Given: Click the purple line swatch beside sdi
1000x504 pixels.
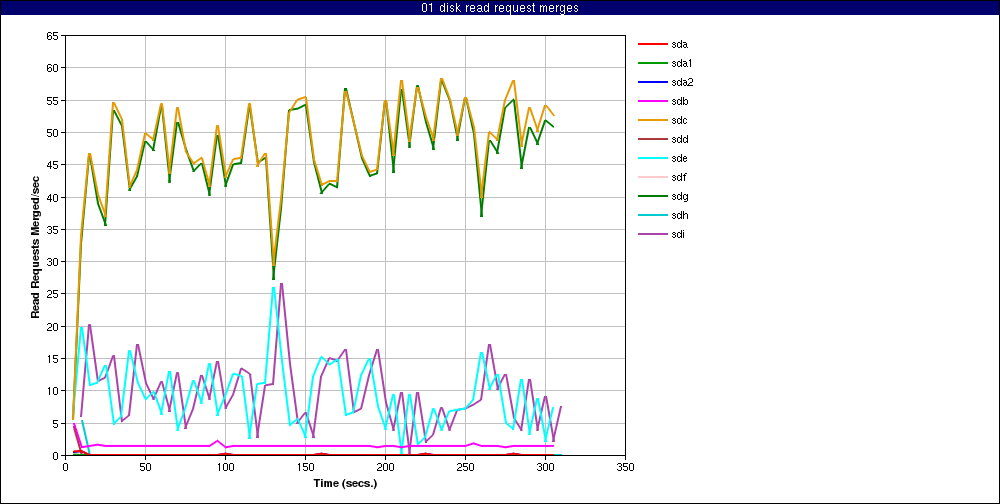Looking at the screenshot, I should tap(651, 234).
